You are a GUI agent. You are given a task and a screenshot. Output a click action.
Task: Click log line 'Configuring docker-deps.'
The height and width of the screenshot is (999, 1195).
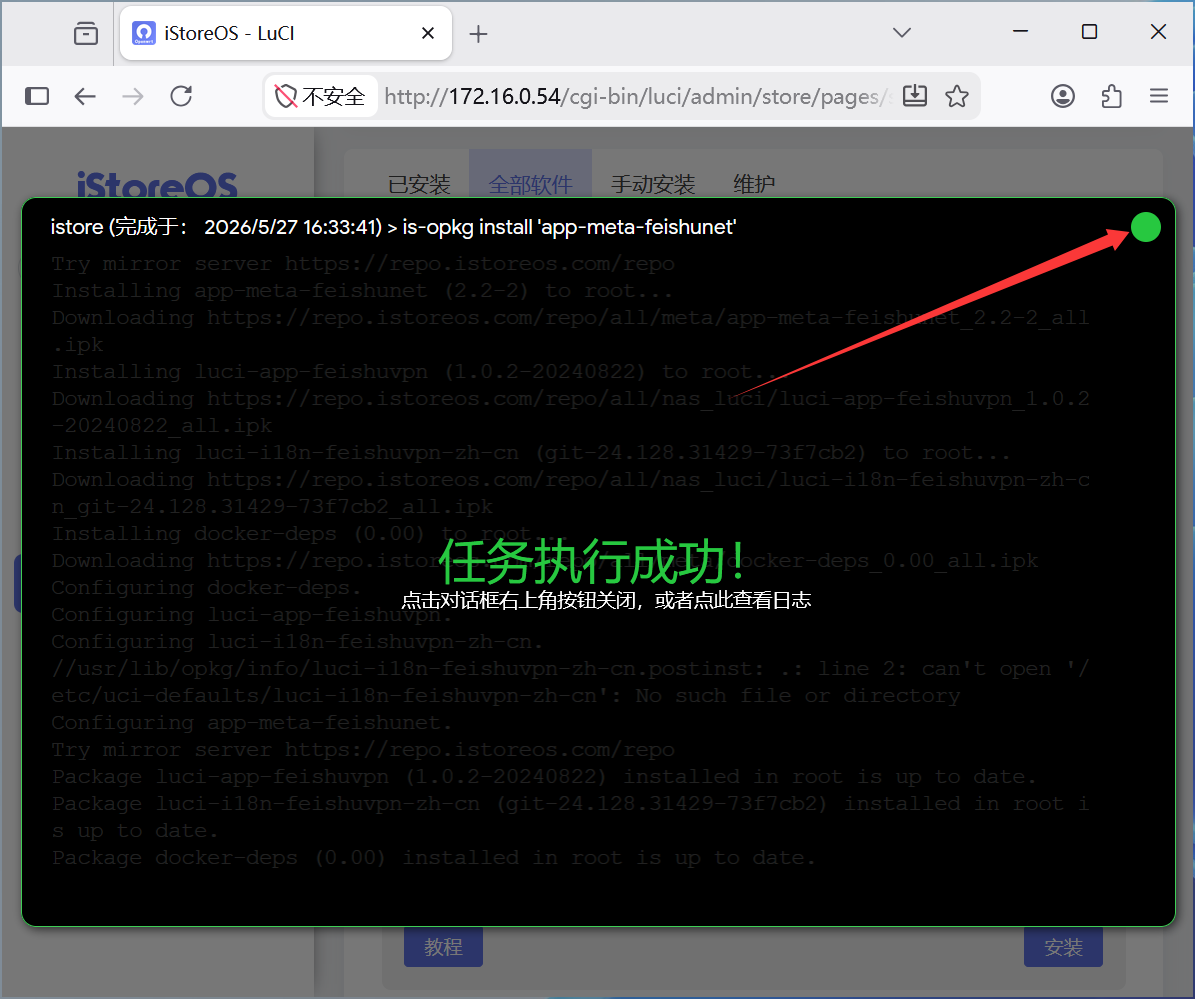pyautogui.click(x=206, y=588)
